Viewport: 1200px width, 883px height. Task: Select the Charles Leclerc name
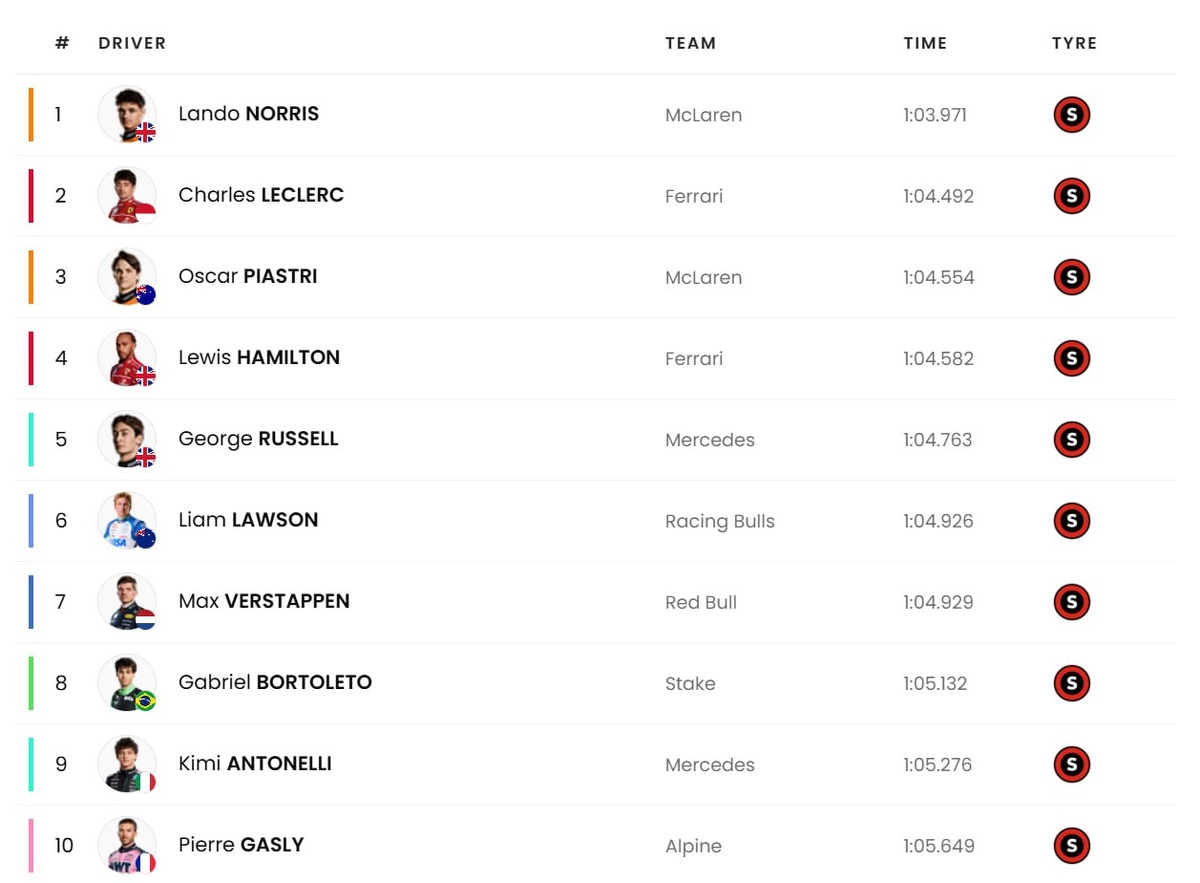tap(261, 195)
